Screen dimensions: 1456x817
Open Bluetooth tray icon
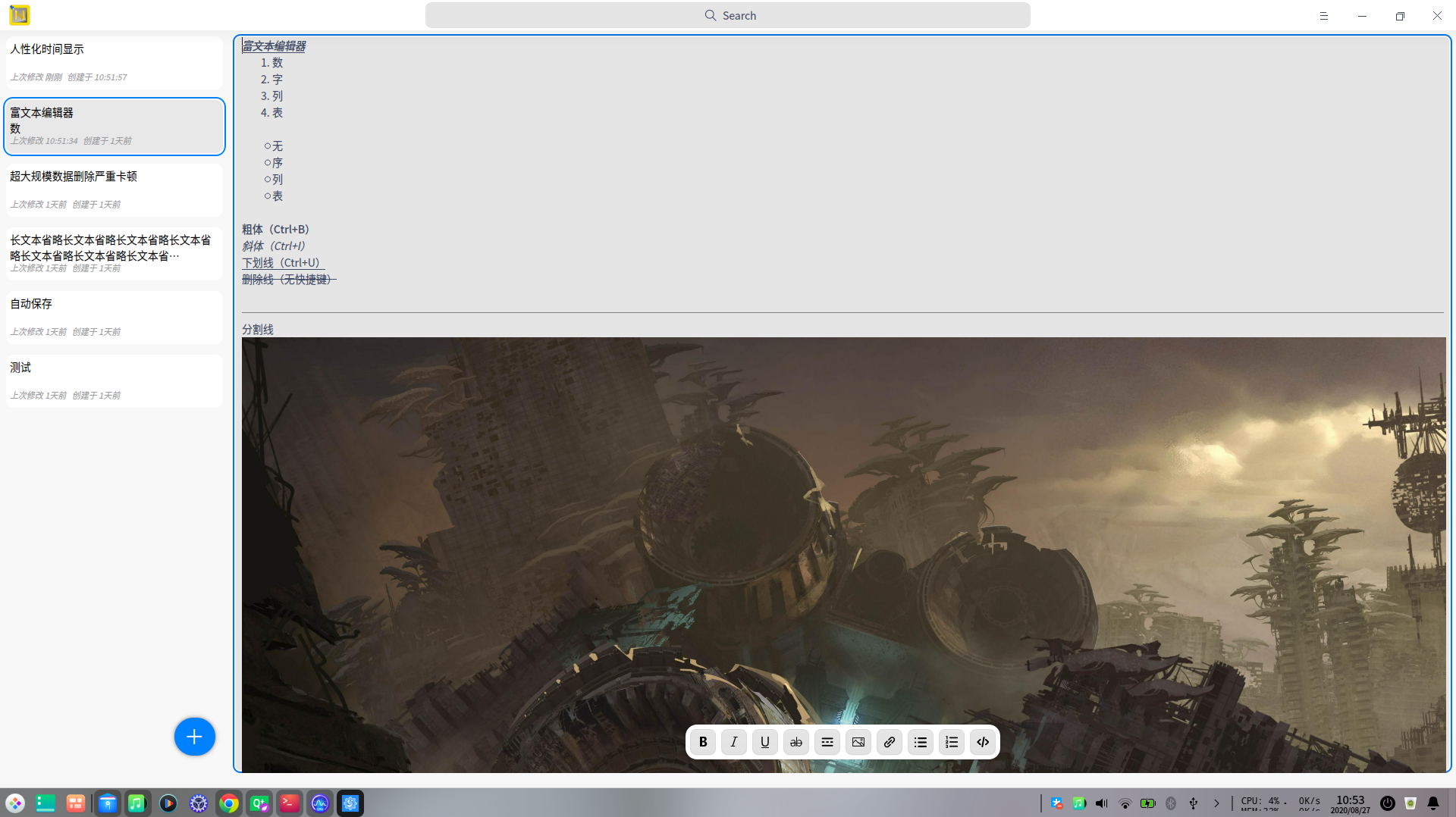click(1171, 803)
